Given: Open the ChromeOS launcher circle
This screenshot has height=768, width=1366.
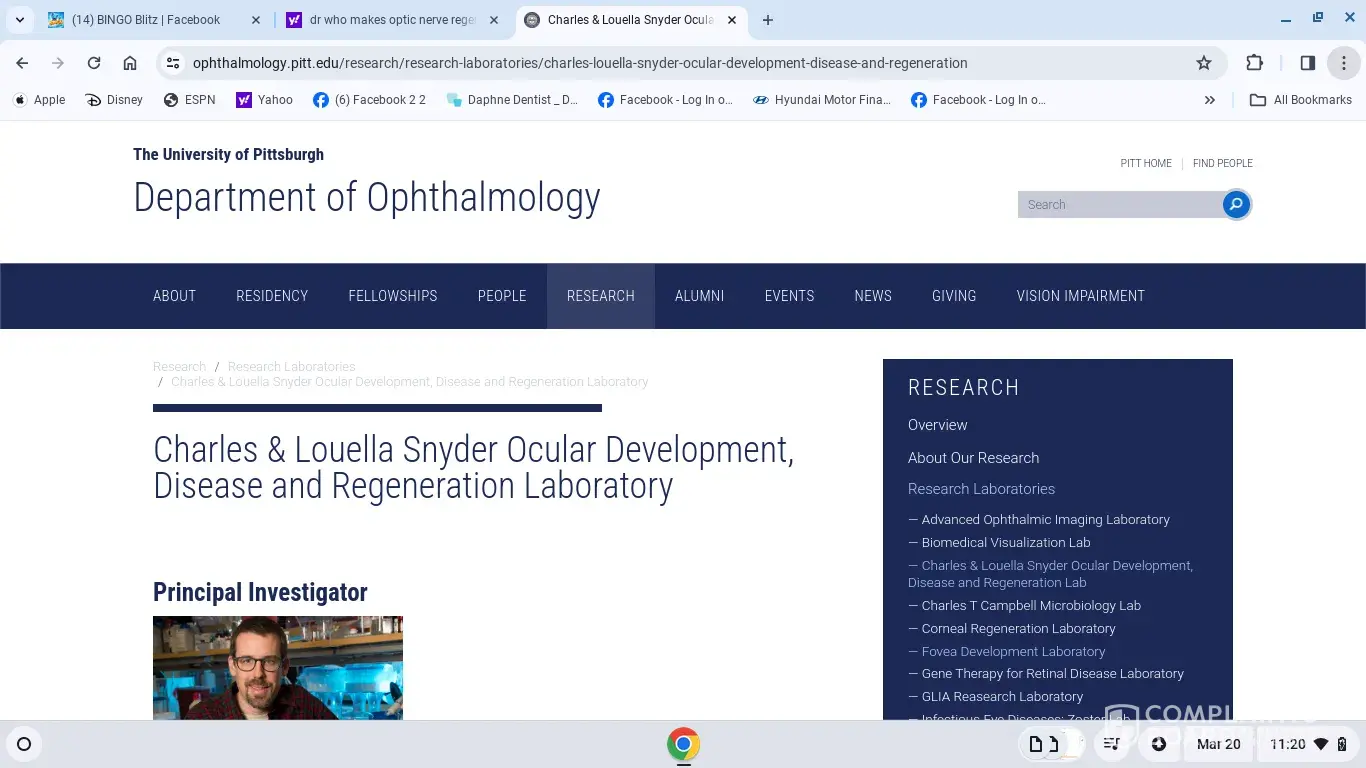Looking at the screenshot, I should (24, 744).
